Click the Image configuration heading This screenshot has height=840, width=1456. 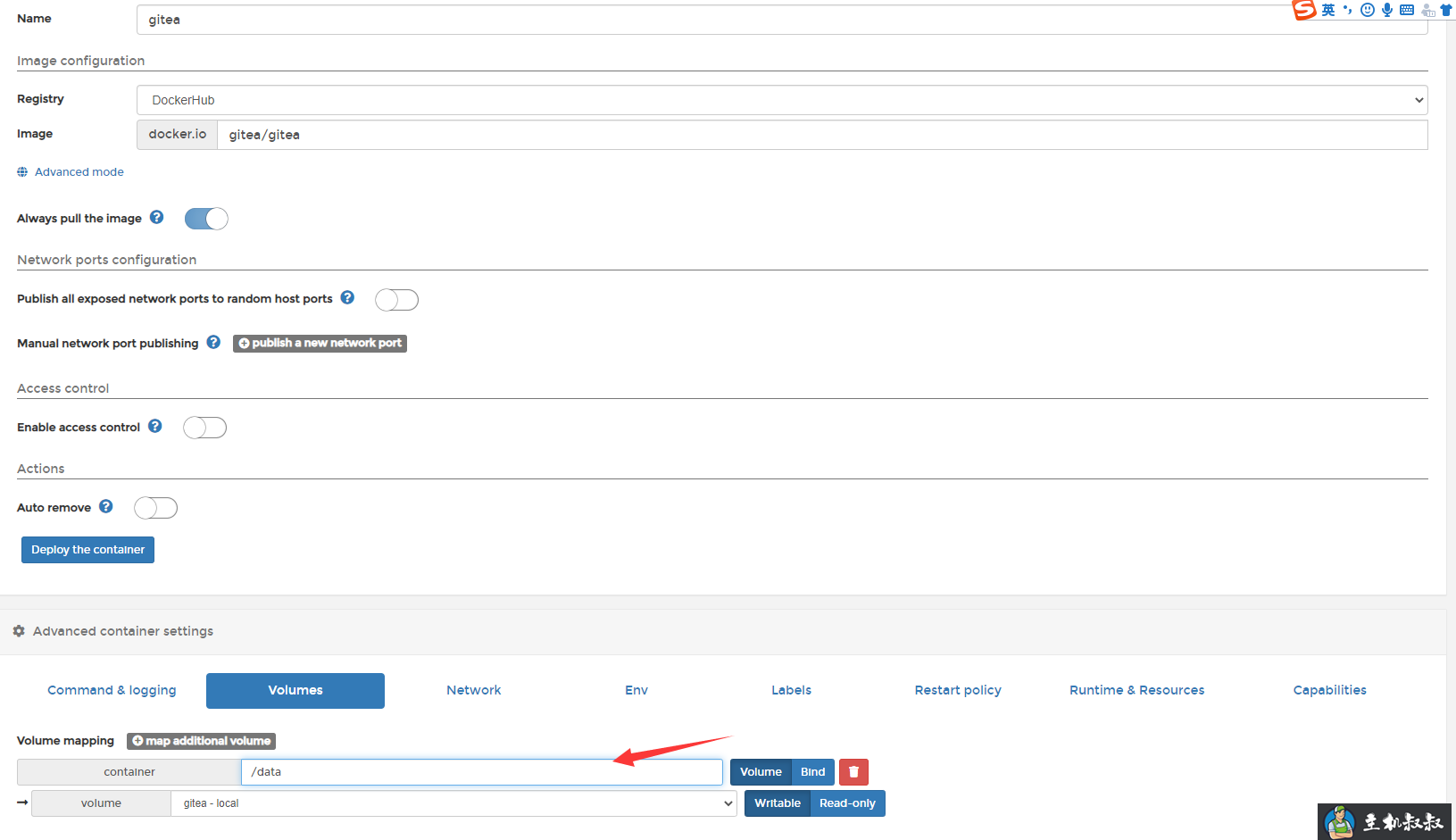80,61
